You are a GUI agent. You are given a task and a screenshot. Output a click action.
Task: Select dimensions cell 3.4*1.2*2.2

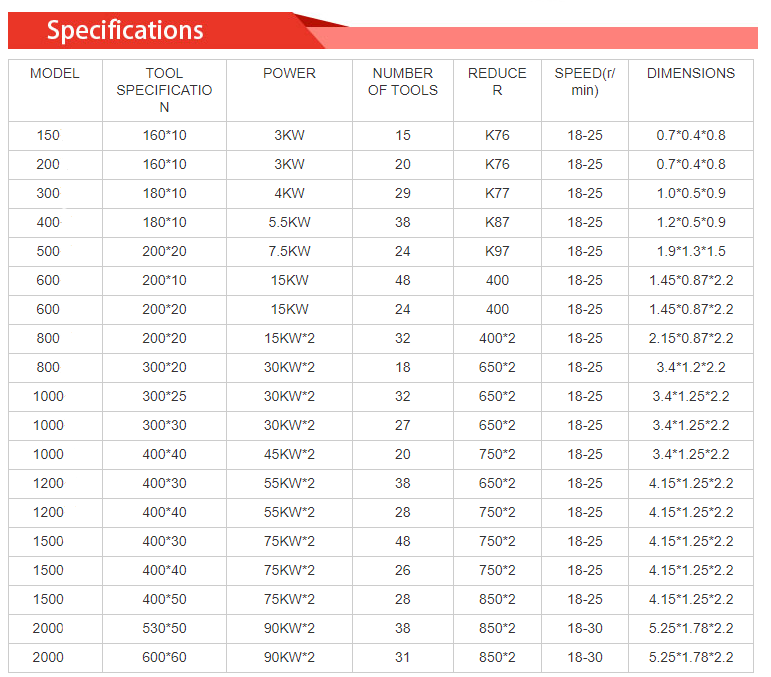point(691,367)
